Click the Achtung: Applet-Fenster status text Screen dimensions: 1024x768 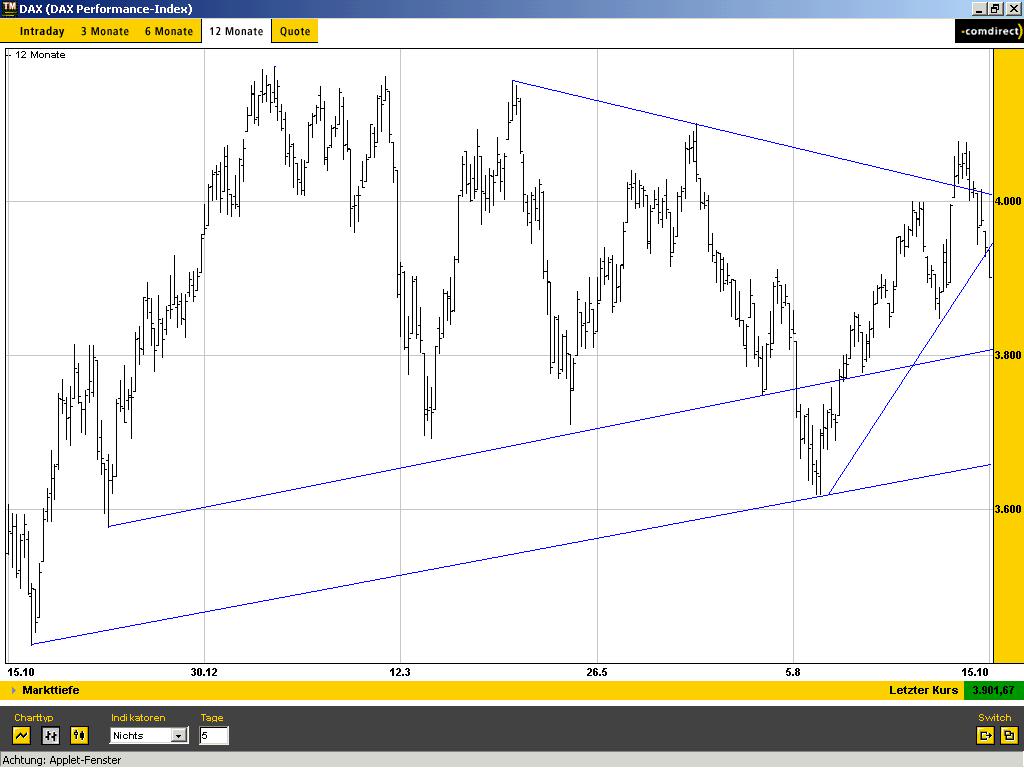pyautogui.click(x=62, y=760)
